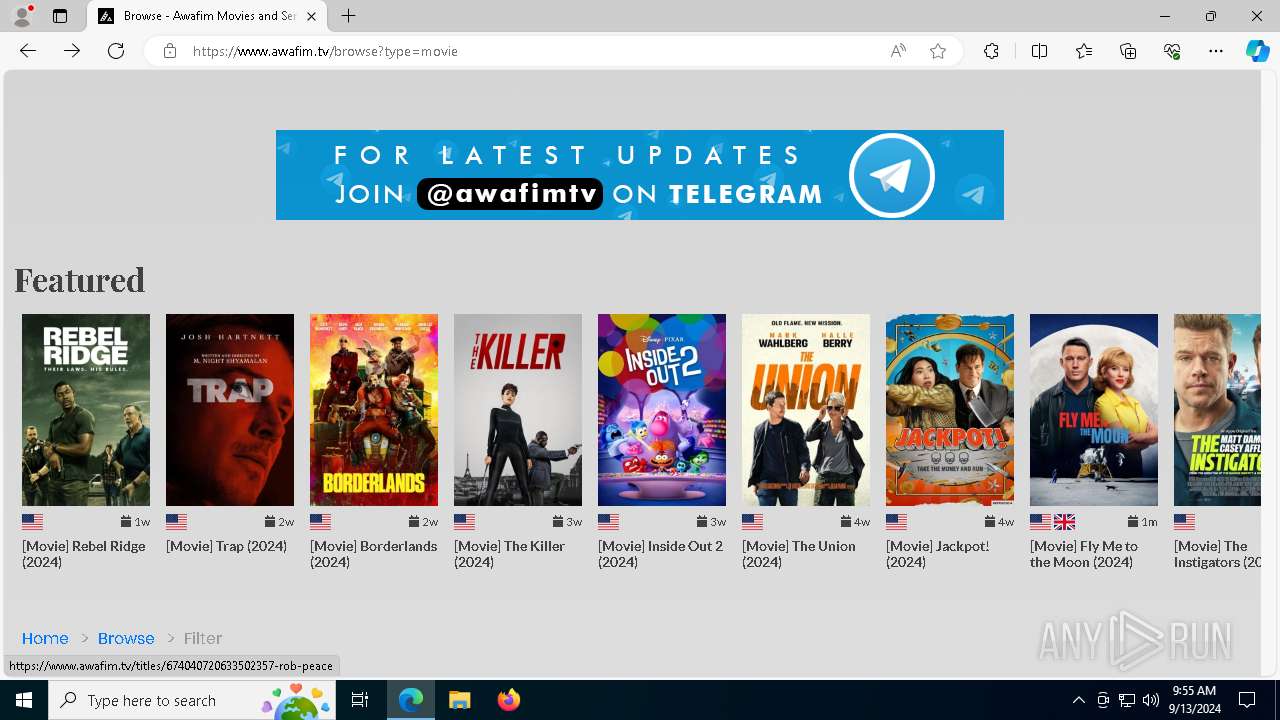Open Read aloud in address bar

[898, 51]
